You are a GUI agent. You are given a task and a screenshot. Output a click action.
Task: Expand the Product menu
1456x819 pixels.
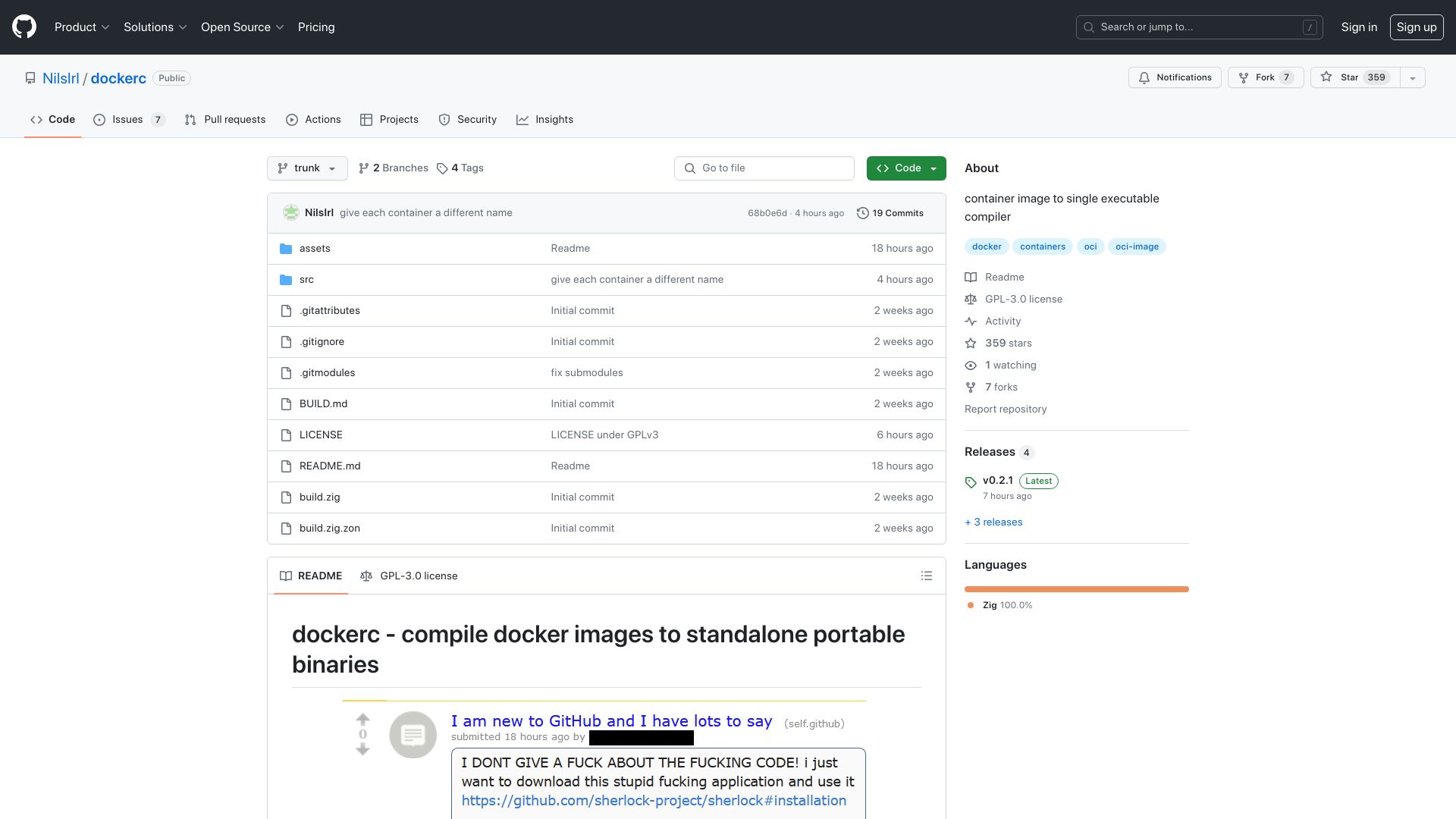82,27
